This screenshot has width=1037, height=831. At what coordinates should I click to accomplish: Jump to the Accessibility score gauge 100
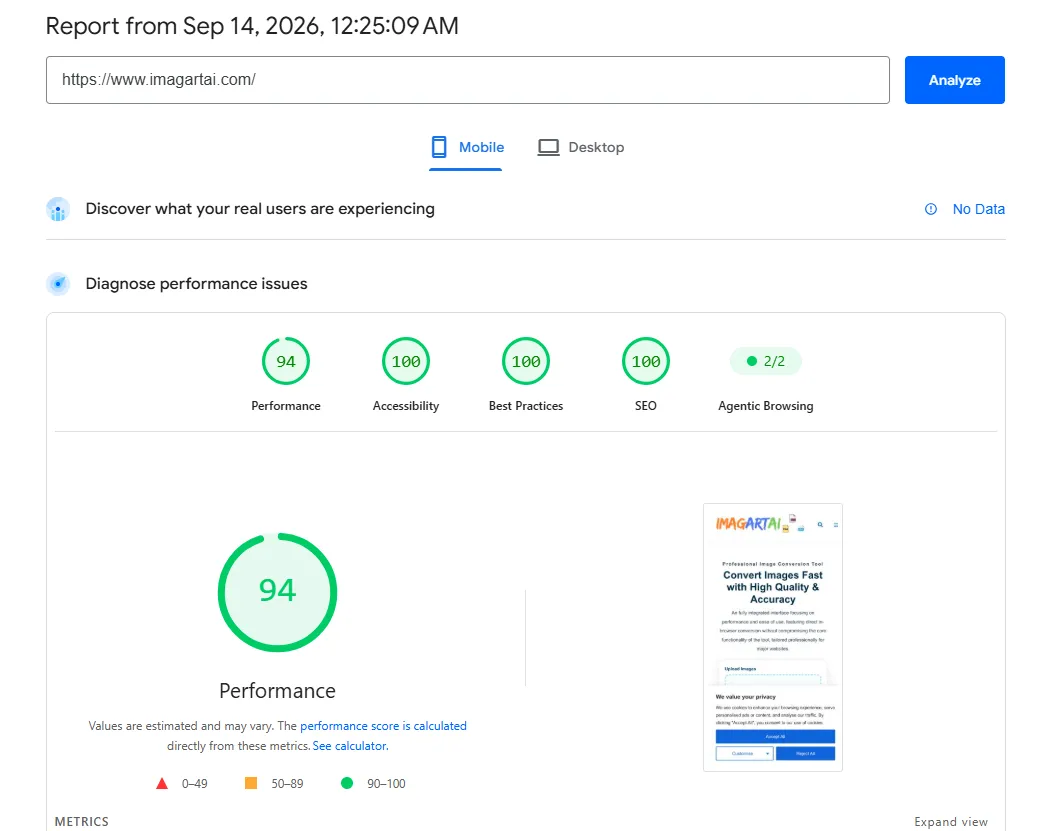tap(406, 361)
